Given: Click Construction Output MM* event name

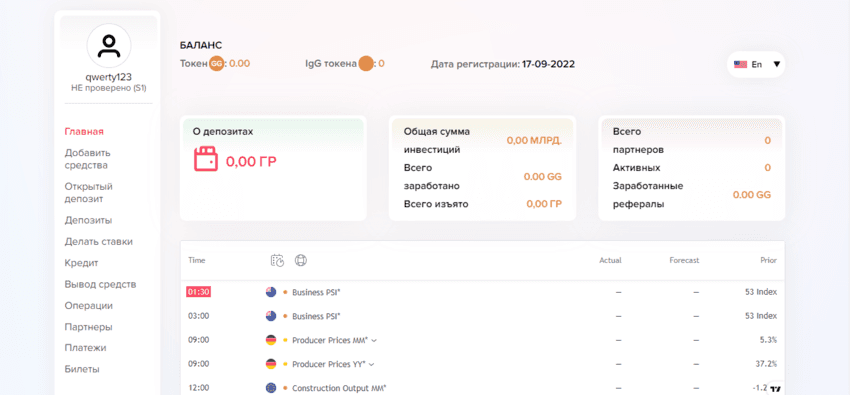Looking at the screenshot, I should 339,388.
